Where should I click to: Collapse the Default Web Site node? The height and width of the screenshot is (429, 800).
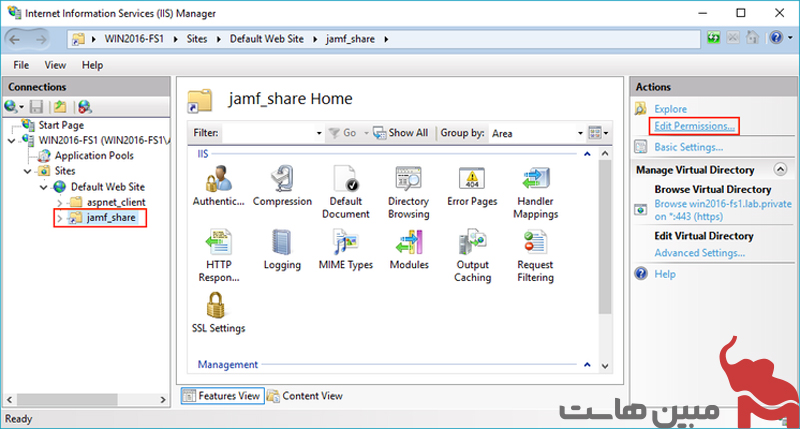pyautogui.click(x=45, y=187)
